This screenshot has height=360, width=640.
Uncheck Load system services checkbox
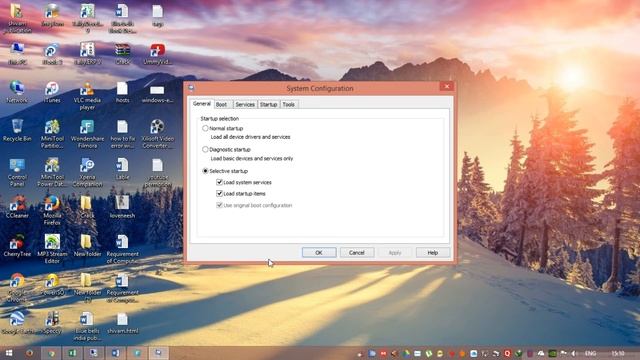point(219,182)
